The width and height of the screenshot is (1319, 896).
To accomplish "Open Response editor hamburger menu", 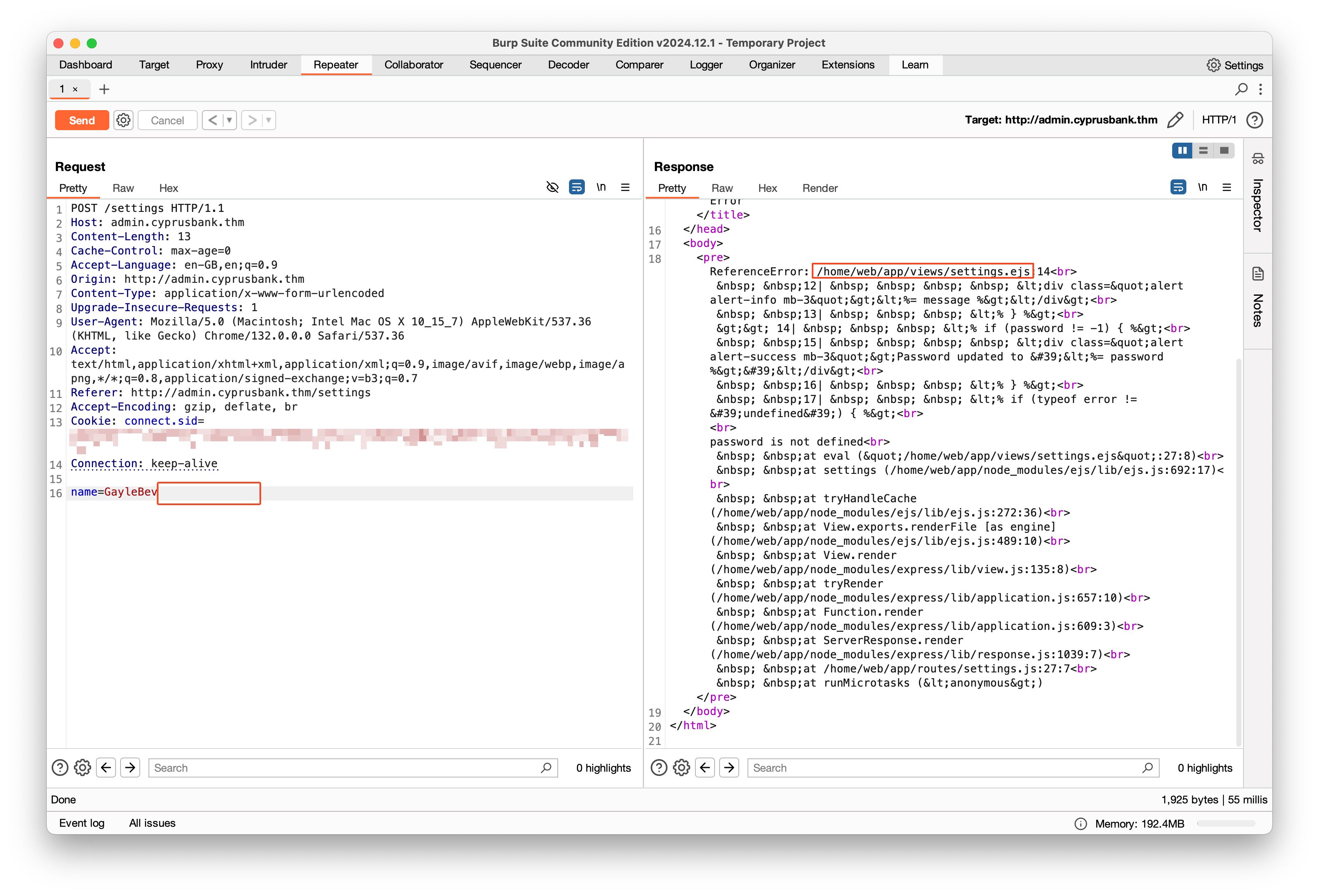I will (1226, 187).
